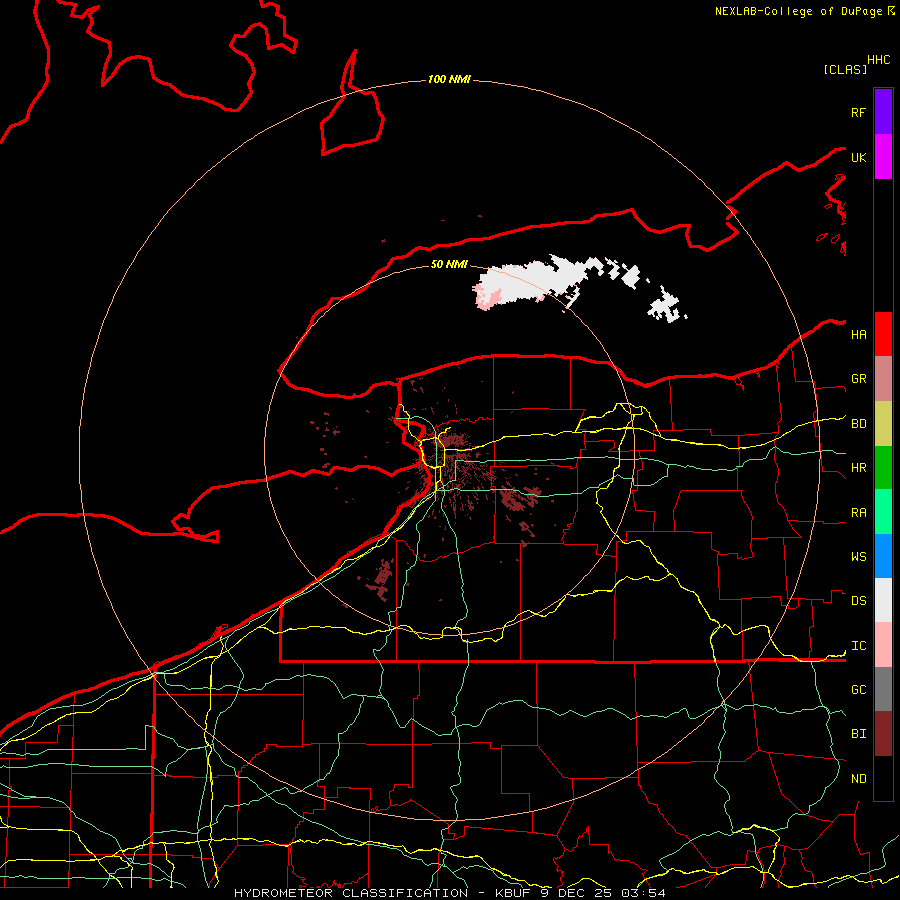Screen dimensions: 900x900
Task: Click the HA legend label
Action: [x=858, y=335]
